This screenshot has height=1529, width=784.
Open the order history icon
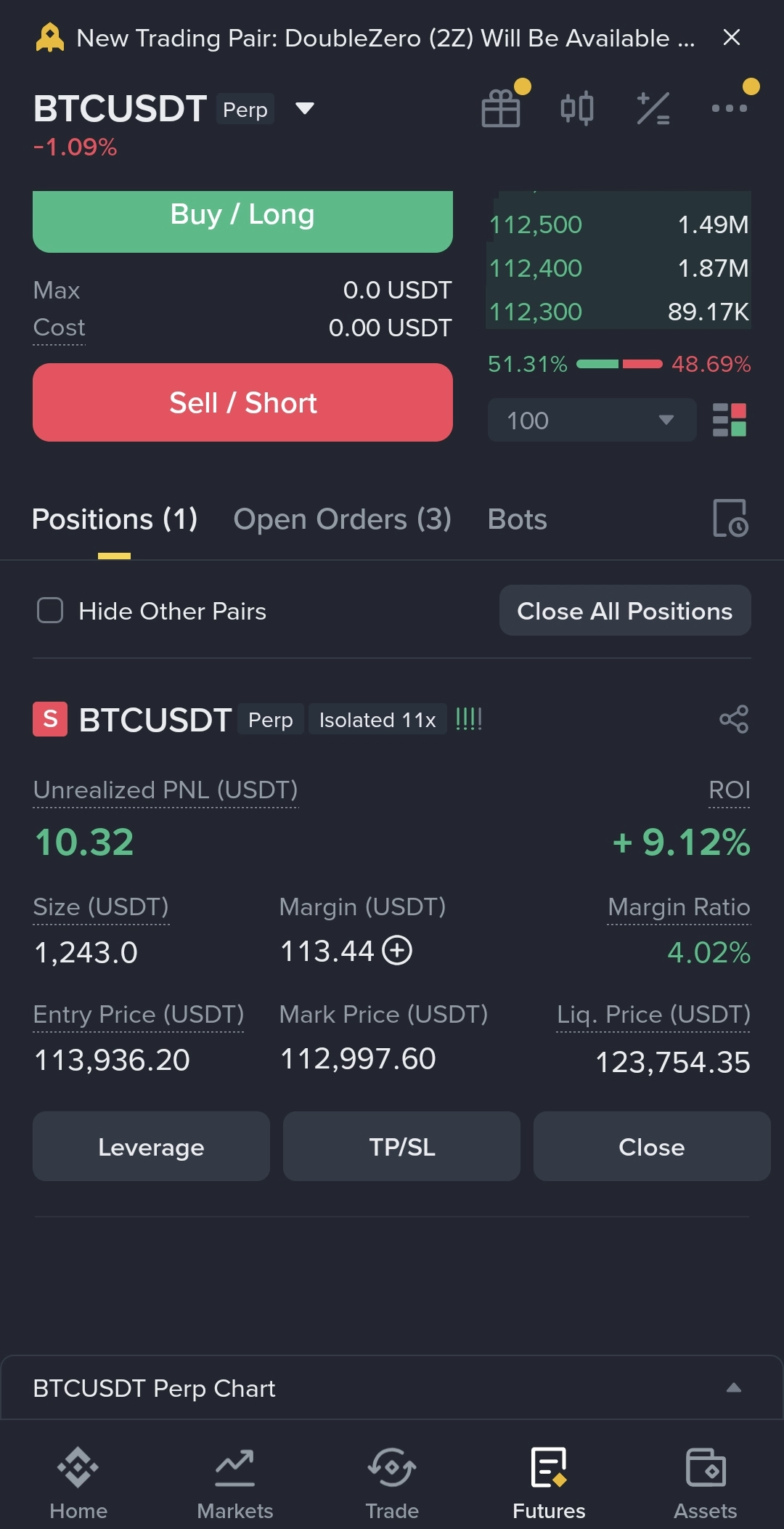coord(730,519)
